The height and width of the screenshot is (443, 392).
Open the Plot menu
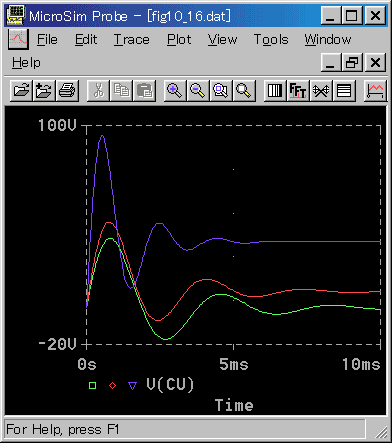[x=179, y=40]
